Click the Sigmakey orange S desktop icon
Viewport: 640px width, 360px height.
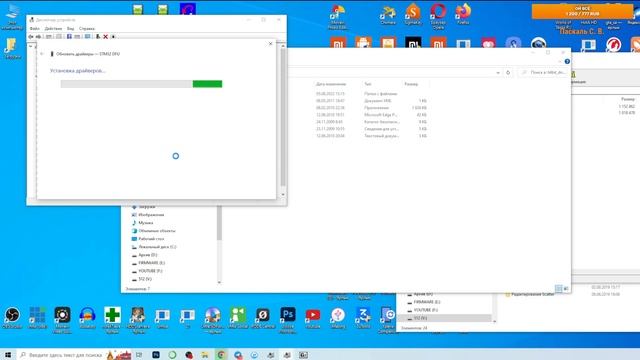pos(413,14)
